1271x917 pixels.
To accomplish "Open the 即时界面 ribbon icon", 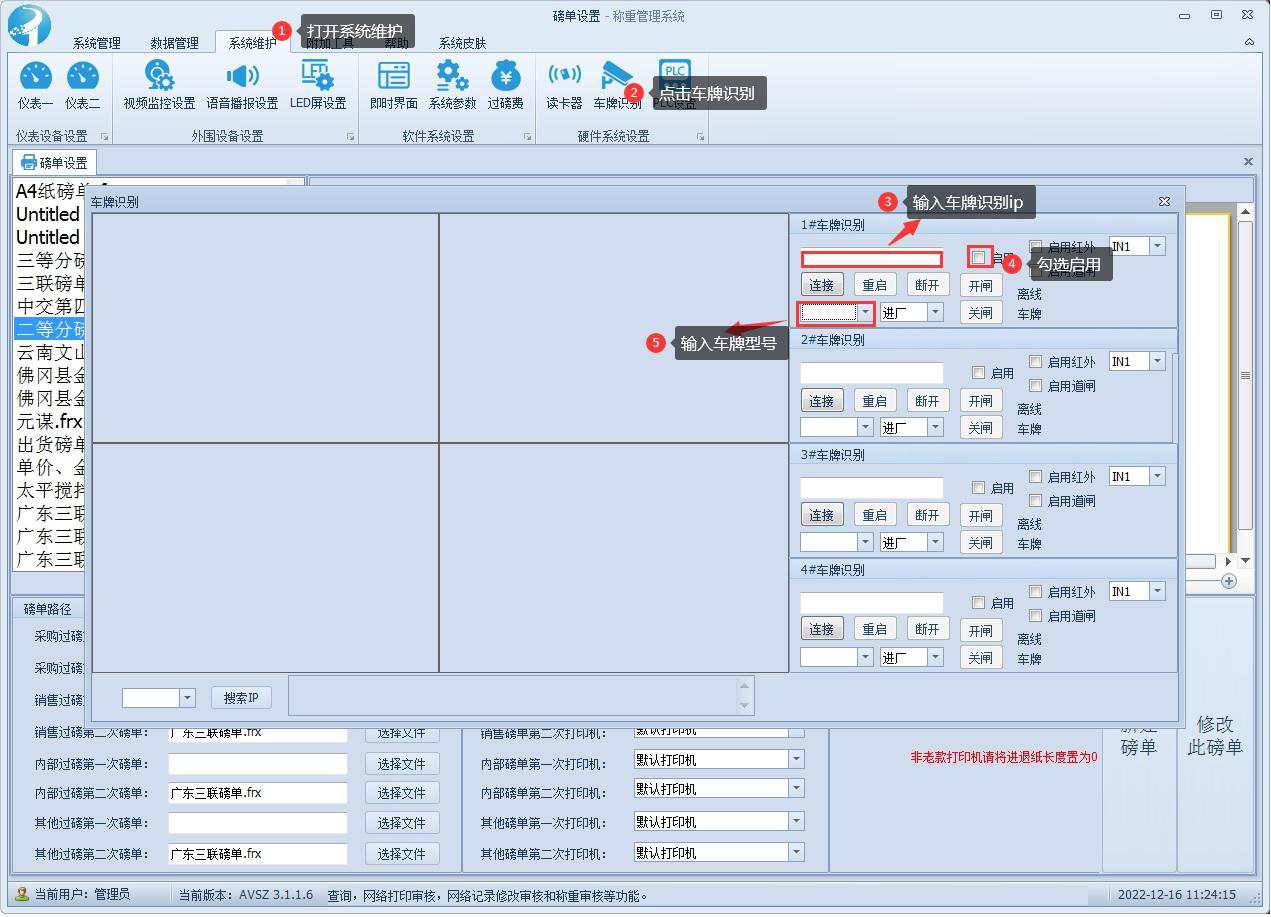I will pyautogui.click(x=394, y=85).
